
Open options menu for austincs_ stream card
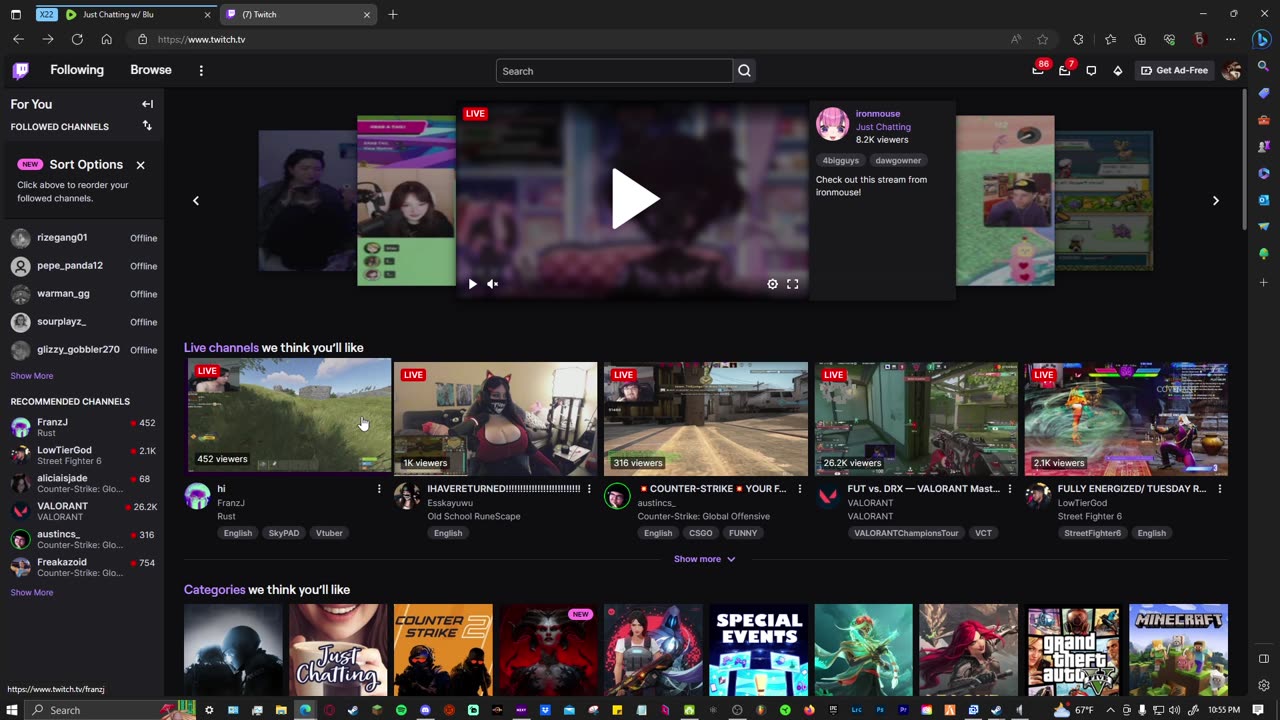[x=799, y=489]
